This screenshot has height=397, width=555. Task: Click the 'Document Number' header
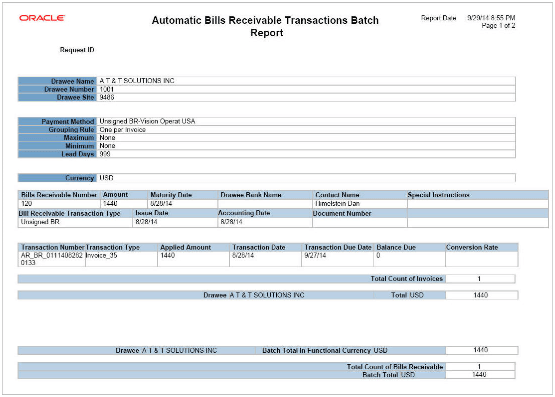(342, 213)
